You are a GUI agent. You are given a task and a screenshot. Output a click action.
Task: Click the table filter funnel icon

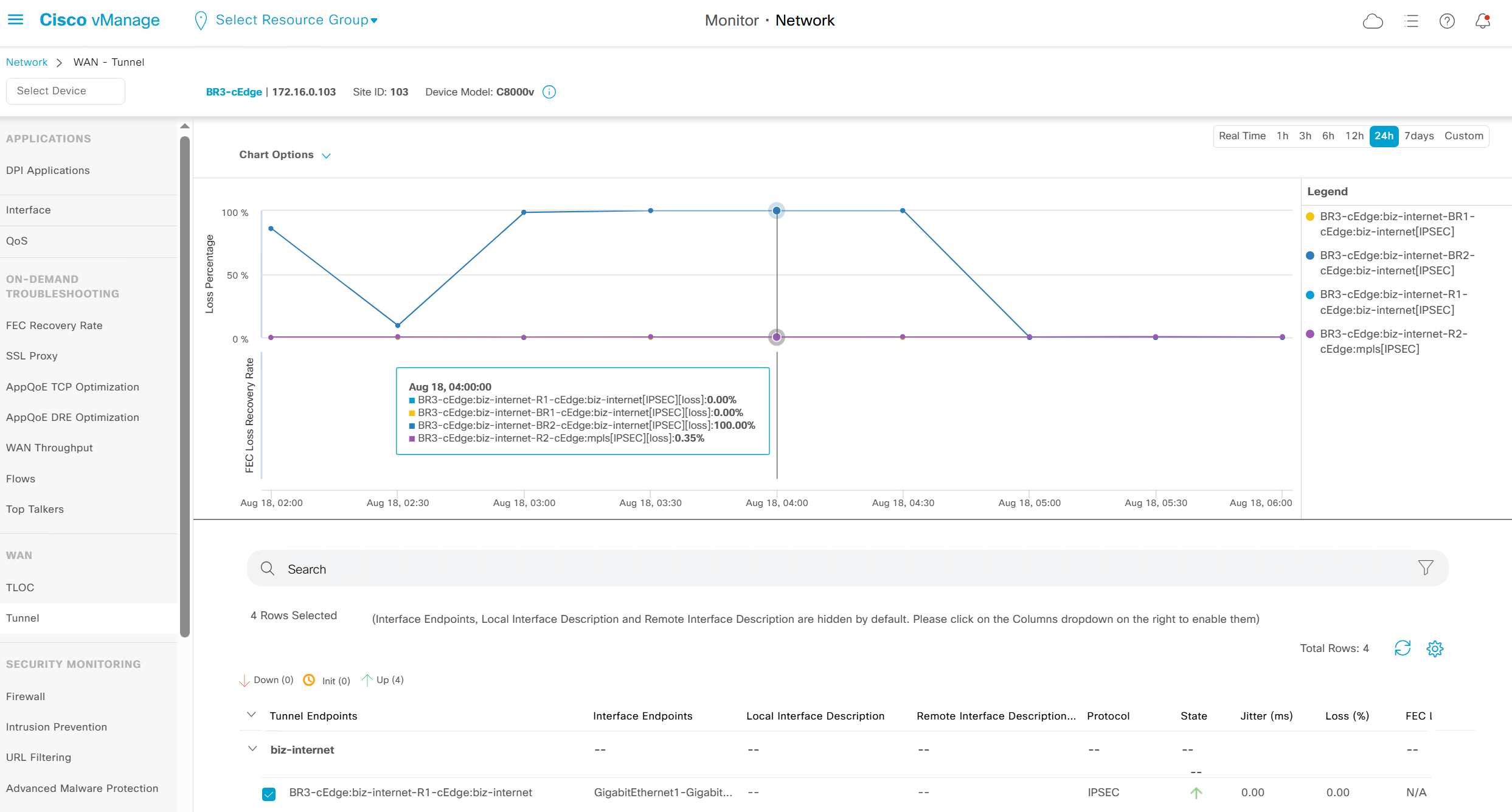(x=1426, y=568)
